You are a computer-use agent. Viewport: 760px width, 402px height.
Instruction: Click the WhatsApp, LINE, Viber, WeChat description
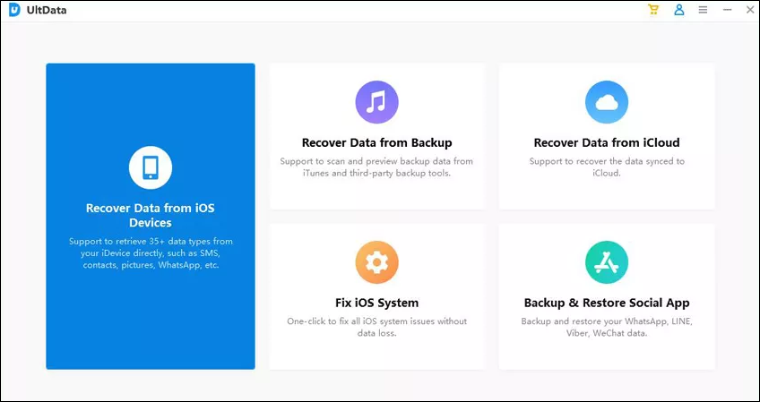(x=607, y=327)
